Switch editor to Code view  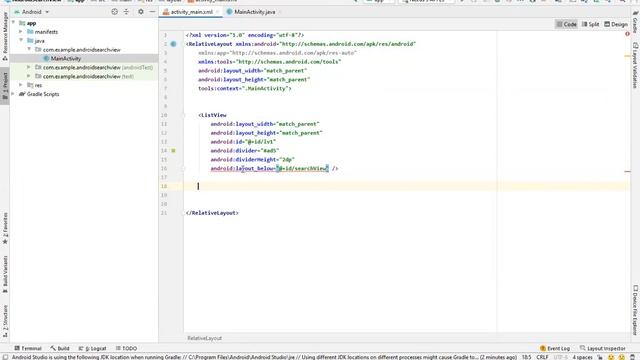click(566, 24)
